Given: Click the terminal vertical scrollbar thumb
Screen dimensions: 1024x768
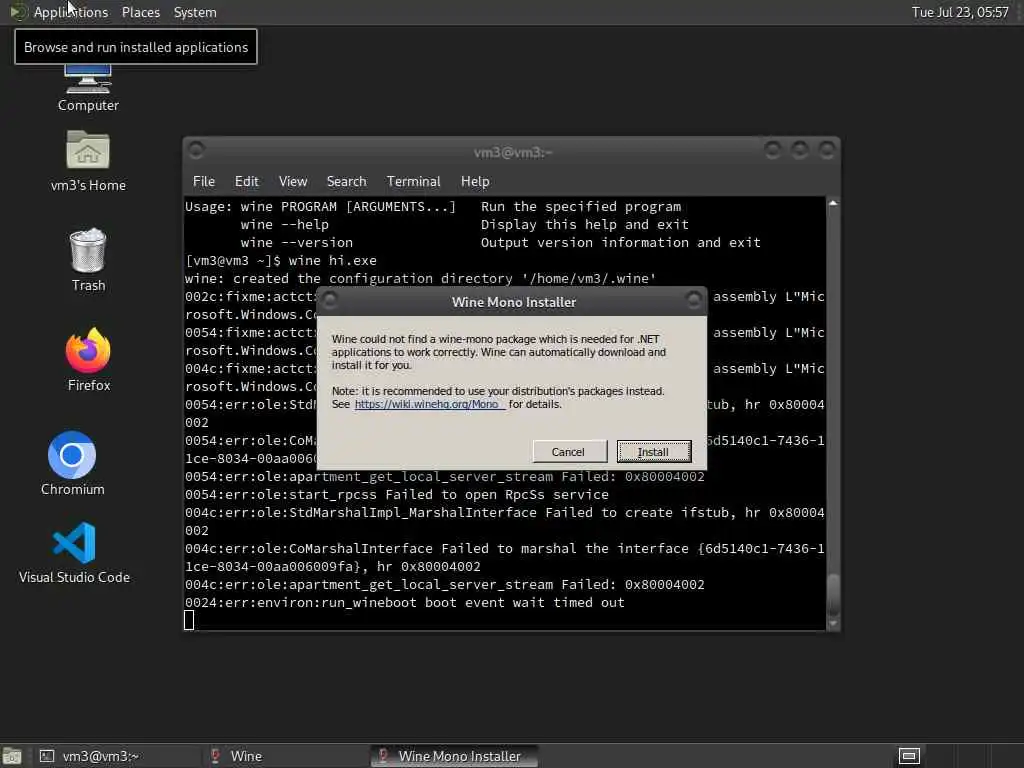Looking at the screenshot, I should click(x=833, y=593).
